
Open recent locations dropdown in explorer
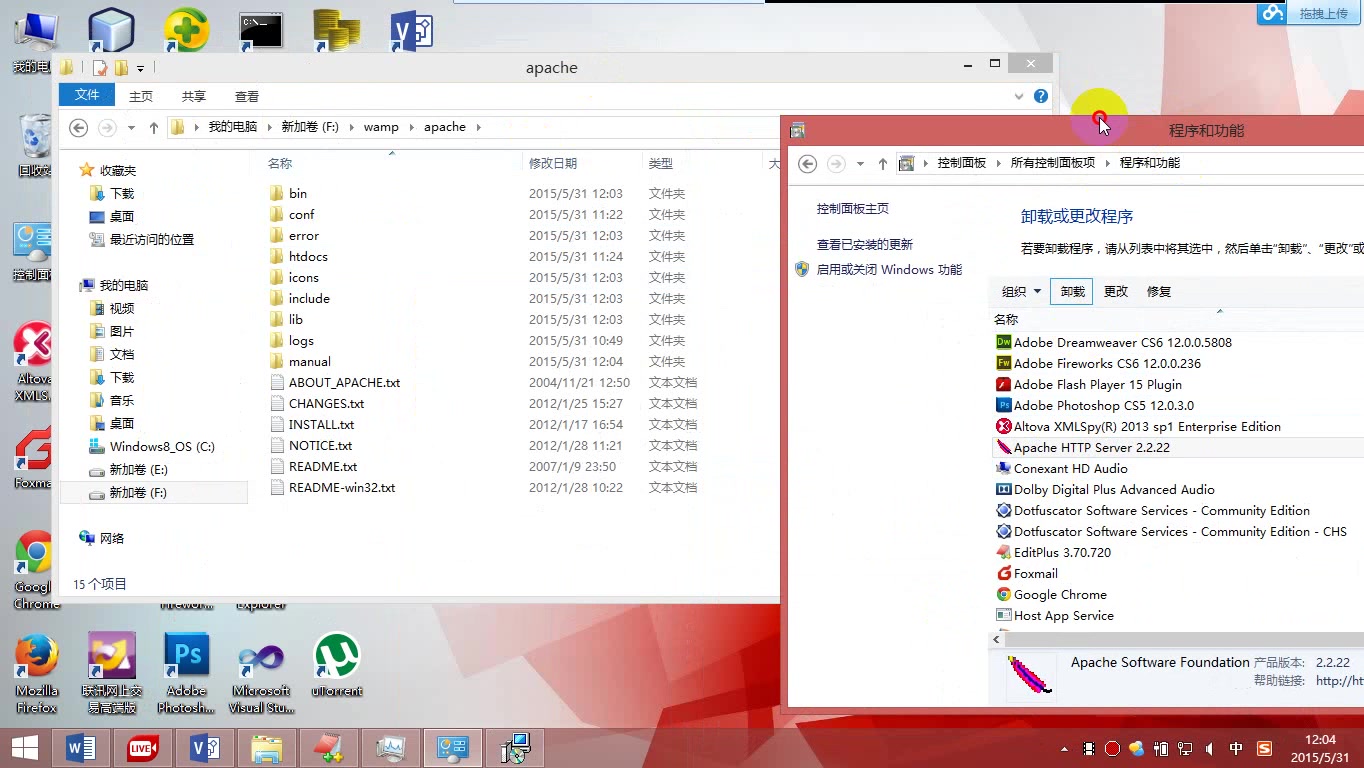(131, 127)
